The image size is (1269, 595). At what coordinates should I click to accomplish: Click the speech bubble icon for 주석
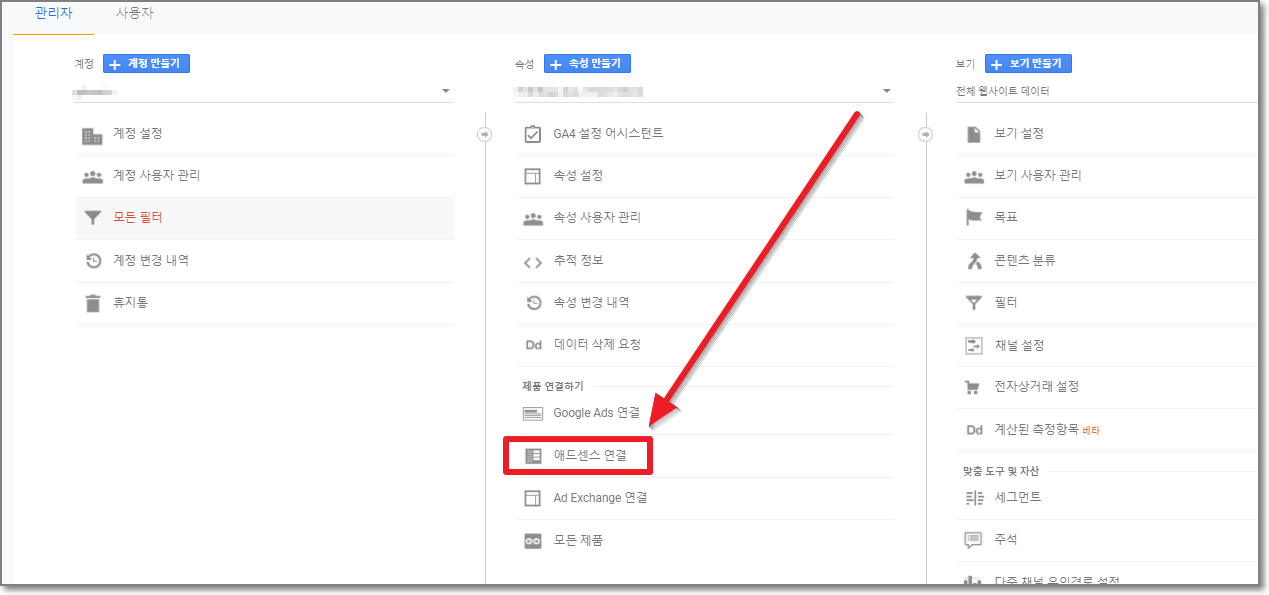click(x=974, y=540)
